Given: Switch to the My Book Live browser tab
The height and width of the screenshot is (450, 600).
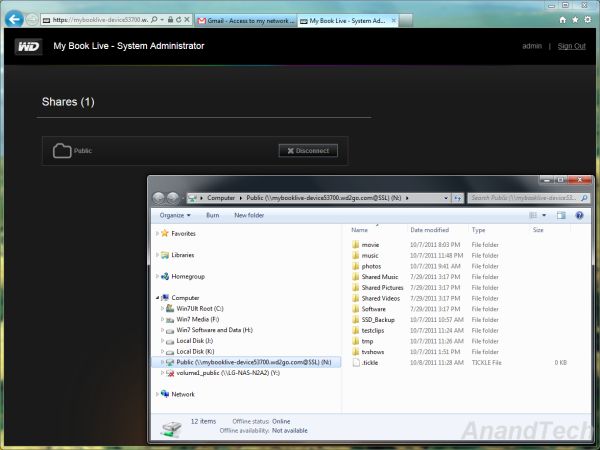Looking at the screenshot, I should pos(347,21).
